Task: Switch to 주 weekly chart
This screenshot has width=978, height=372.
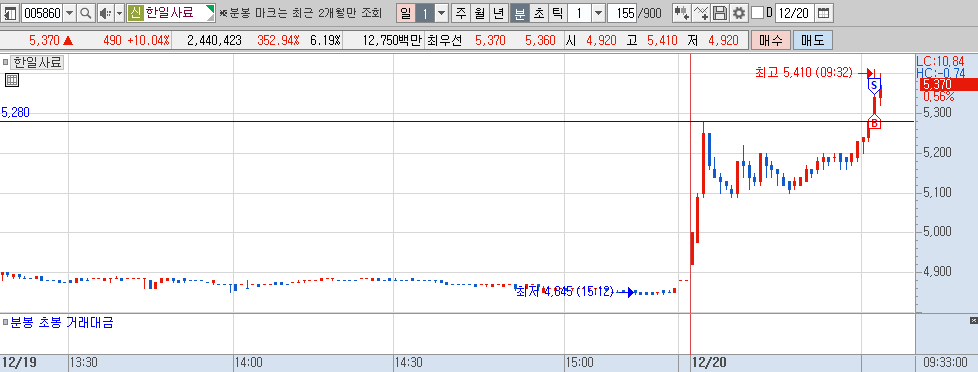Action: (x=460, y=12)
